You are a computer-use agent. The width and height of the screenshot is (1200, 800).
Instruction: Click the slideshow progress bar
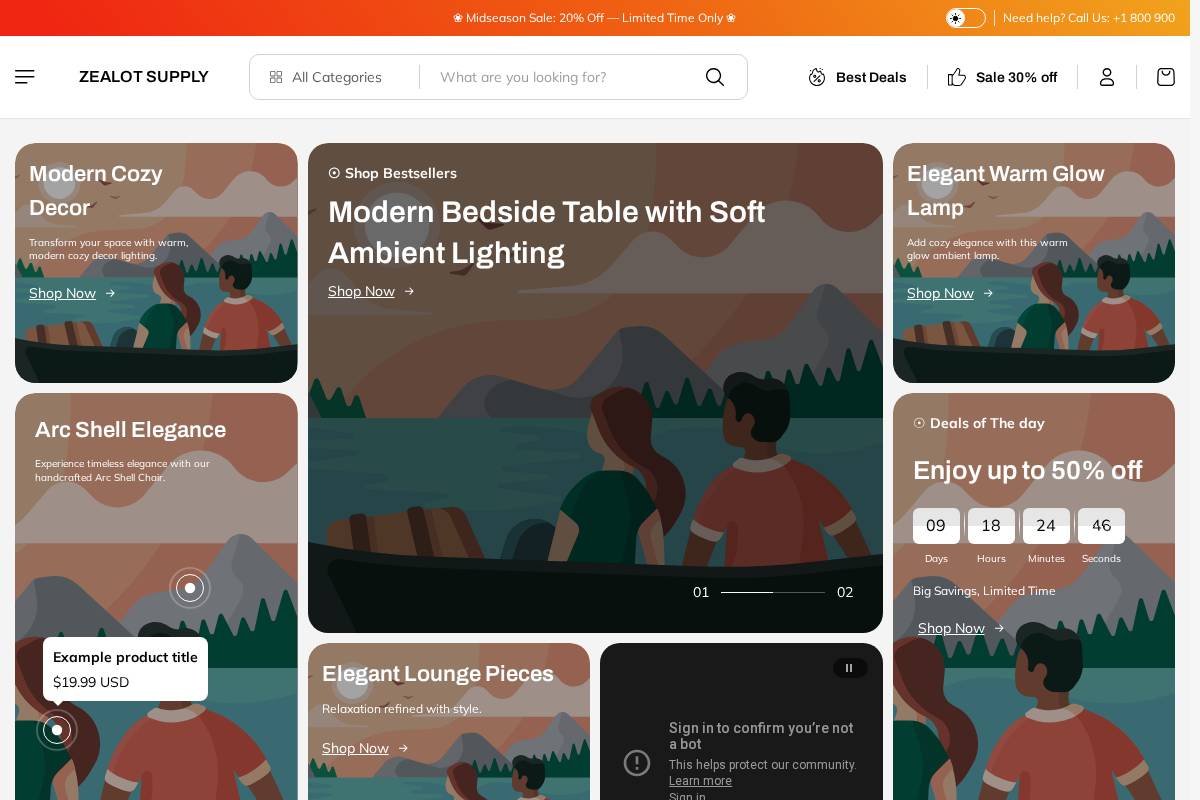pyautogui.click(x=773, y=592)
